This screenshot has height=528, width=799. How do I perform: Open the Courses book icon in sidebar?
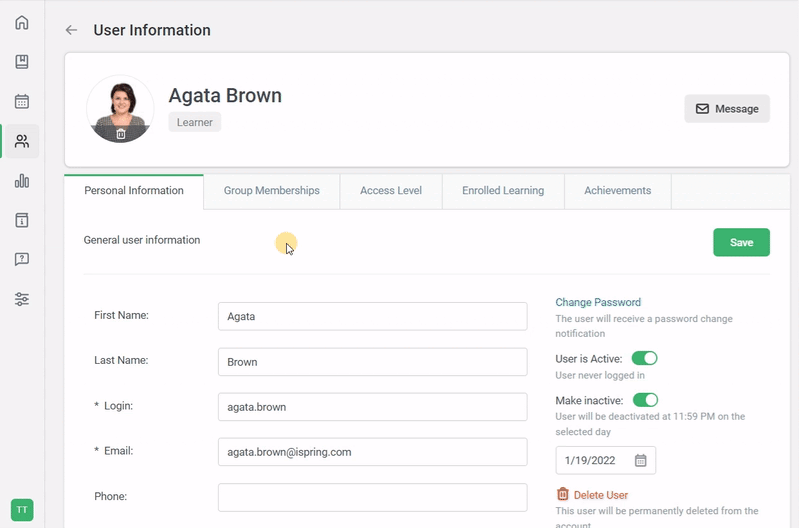tap(22, 62)
